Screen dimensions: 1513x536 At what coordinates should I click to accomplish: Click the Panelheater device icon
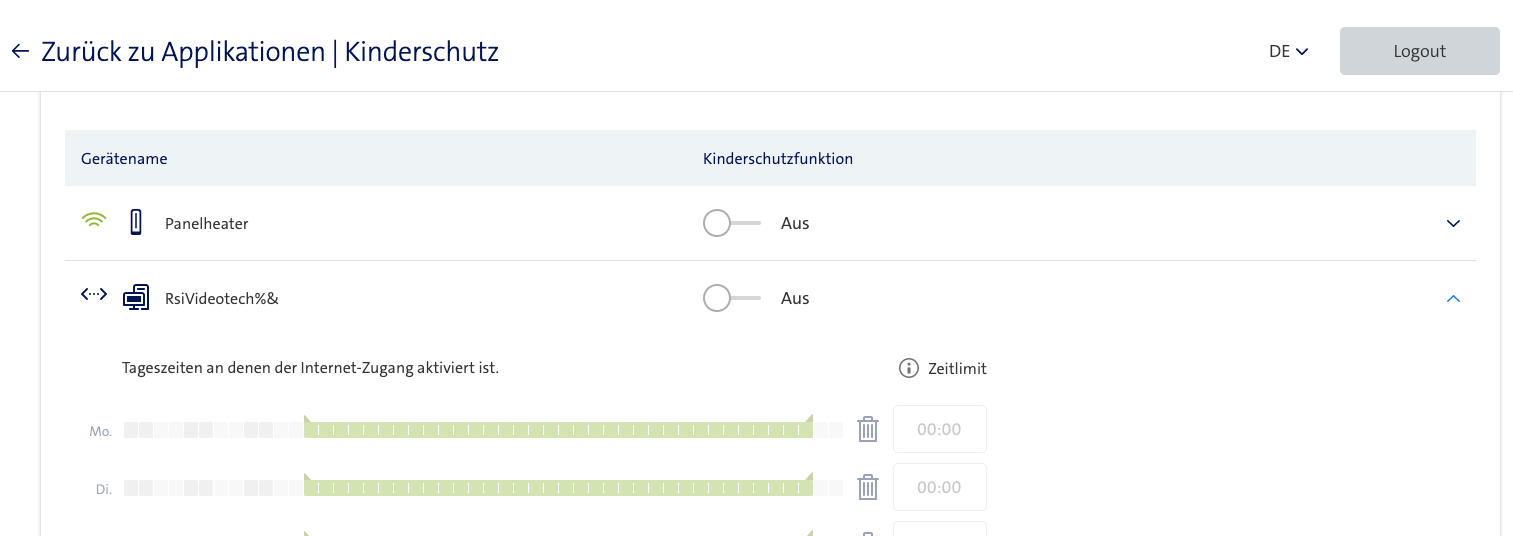(x=137, y=223)
